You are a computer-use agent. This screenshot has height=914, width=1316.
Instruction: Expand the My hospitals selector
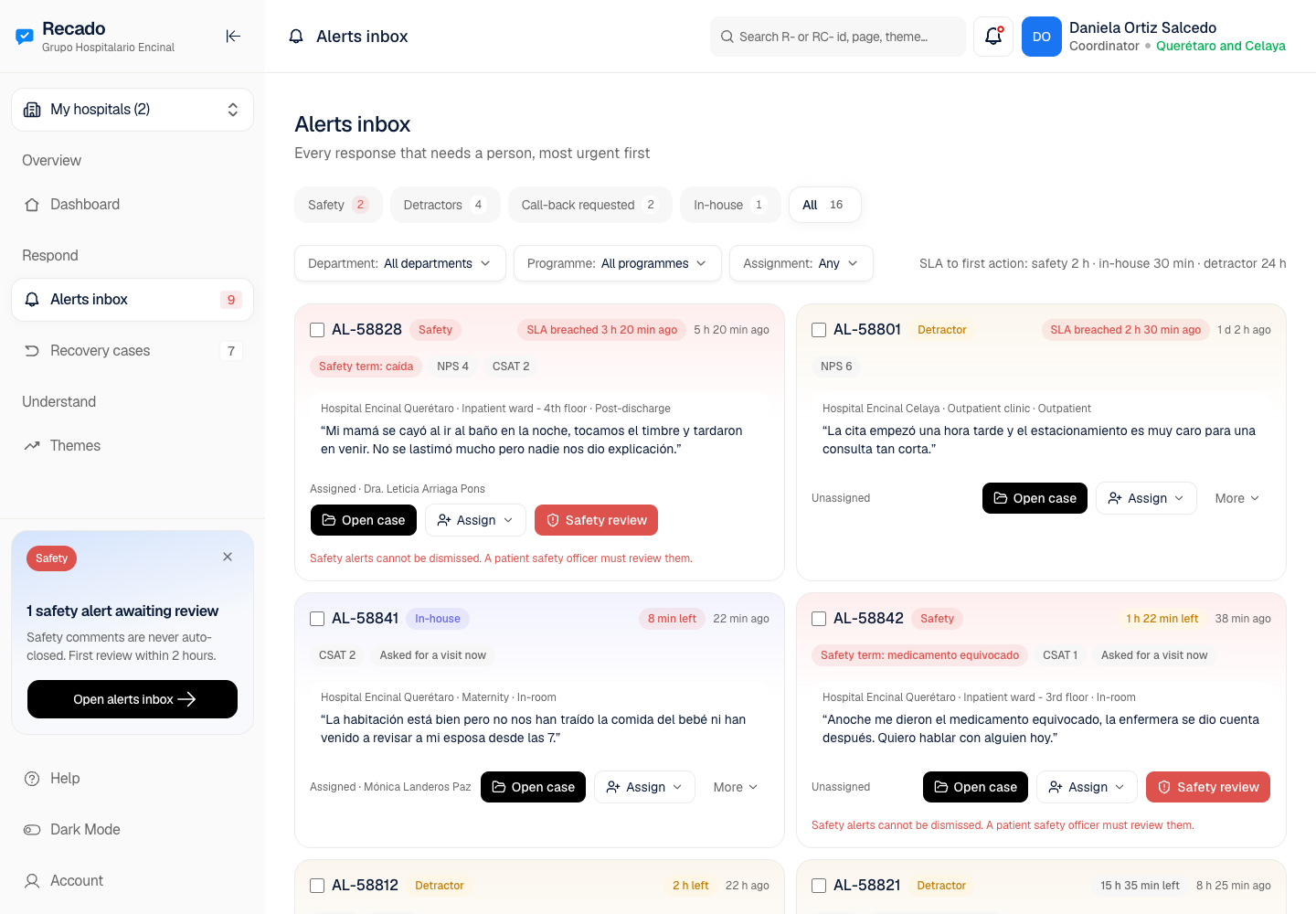pyautogui.click(x=133, y=110)
